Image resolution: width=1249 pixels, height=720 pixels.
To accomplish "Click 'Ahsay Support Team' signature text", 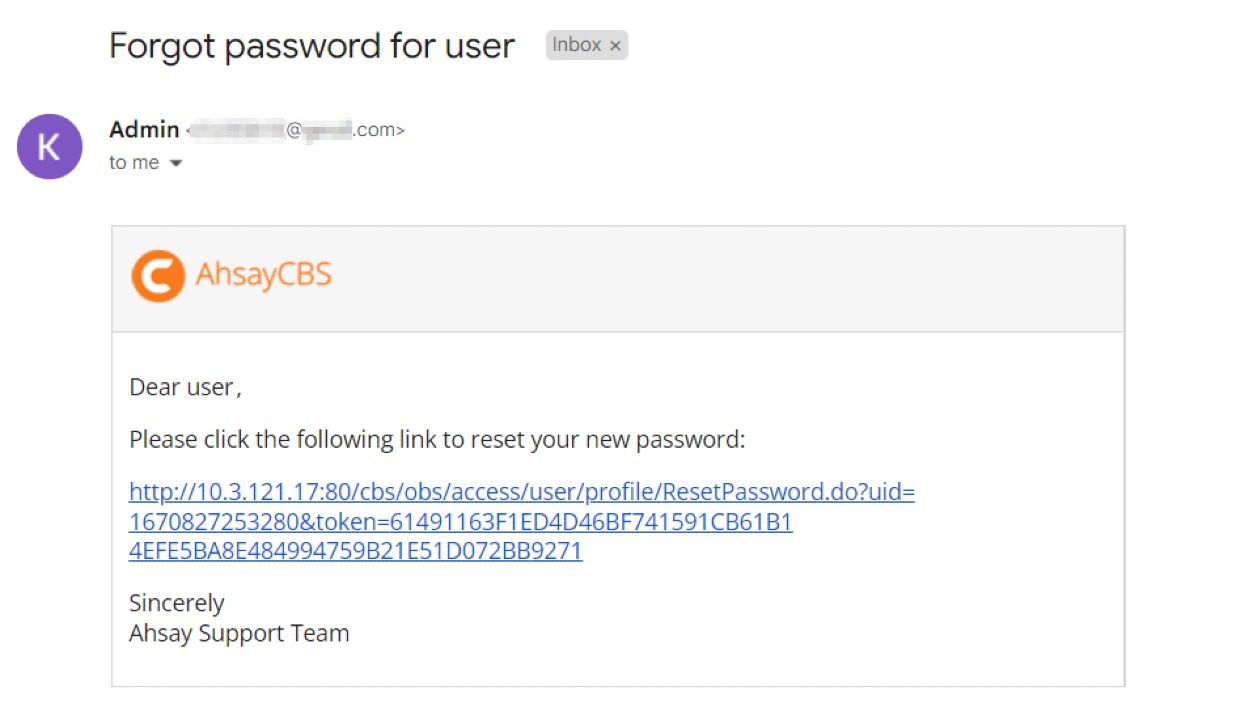I will (x=239, y=632).
